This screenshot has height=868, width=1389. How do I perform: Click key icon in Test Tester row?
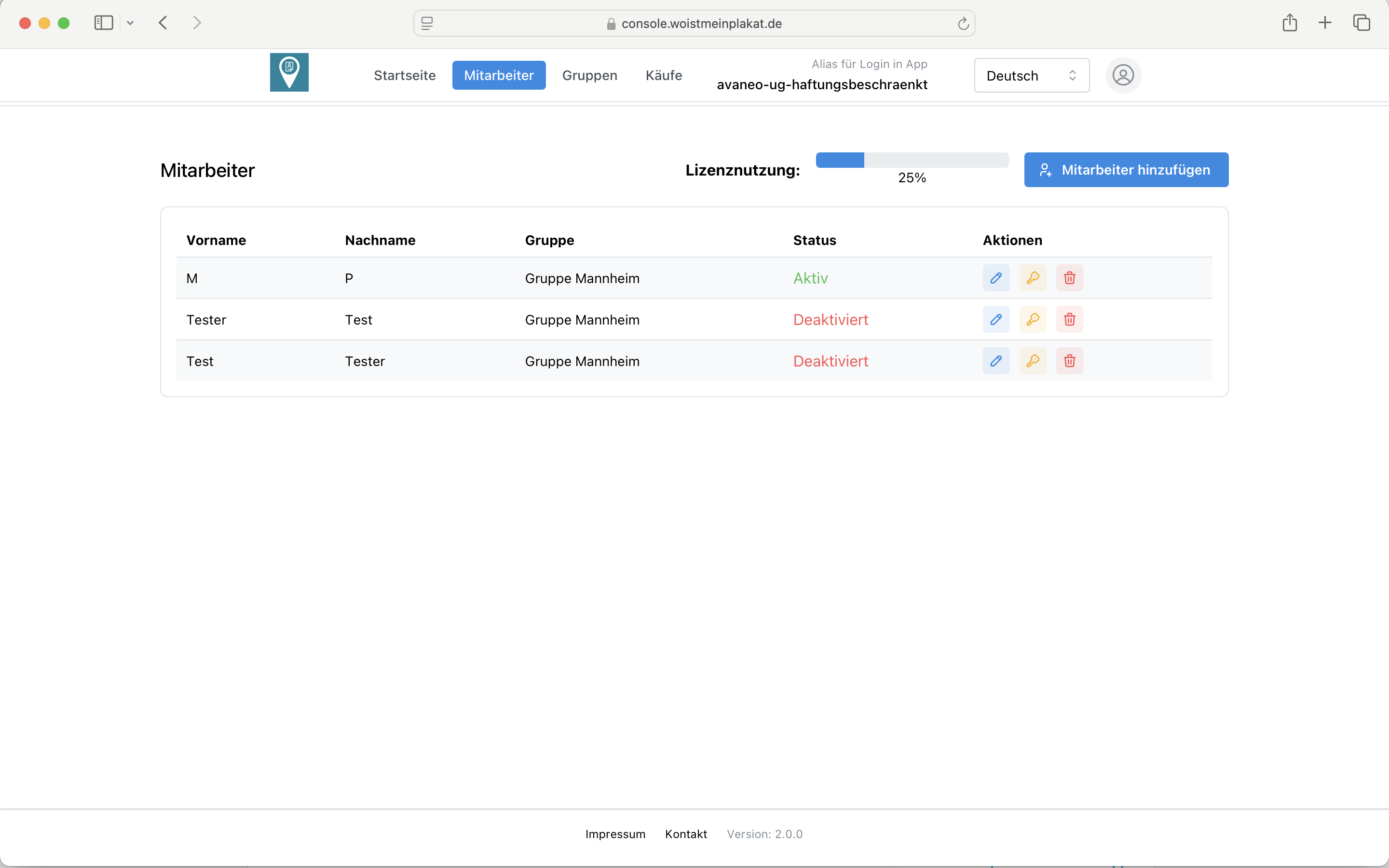1033,361
